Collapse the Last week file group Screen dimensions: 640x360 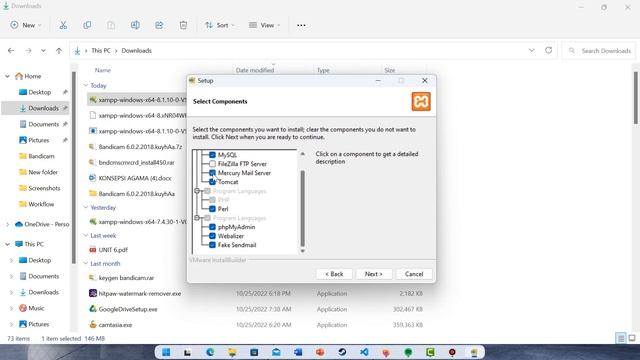click(86, 236)
